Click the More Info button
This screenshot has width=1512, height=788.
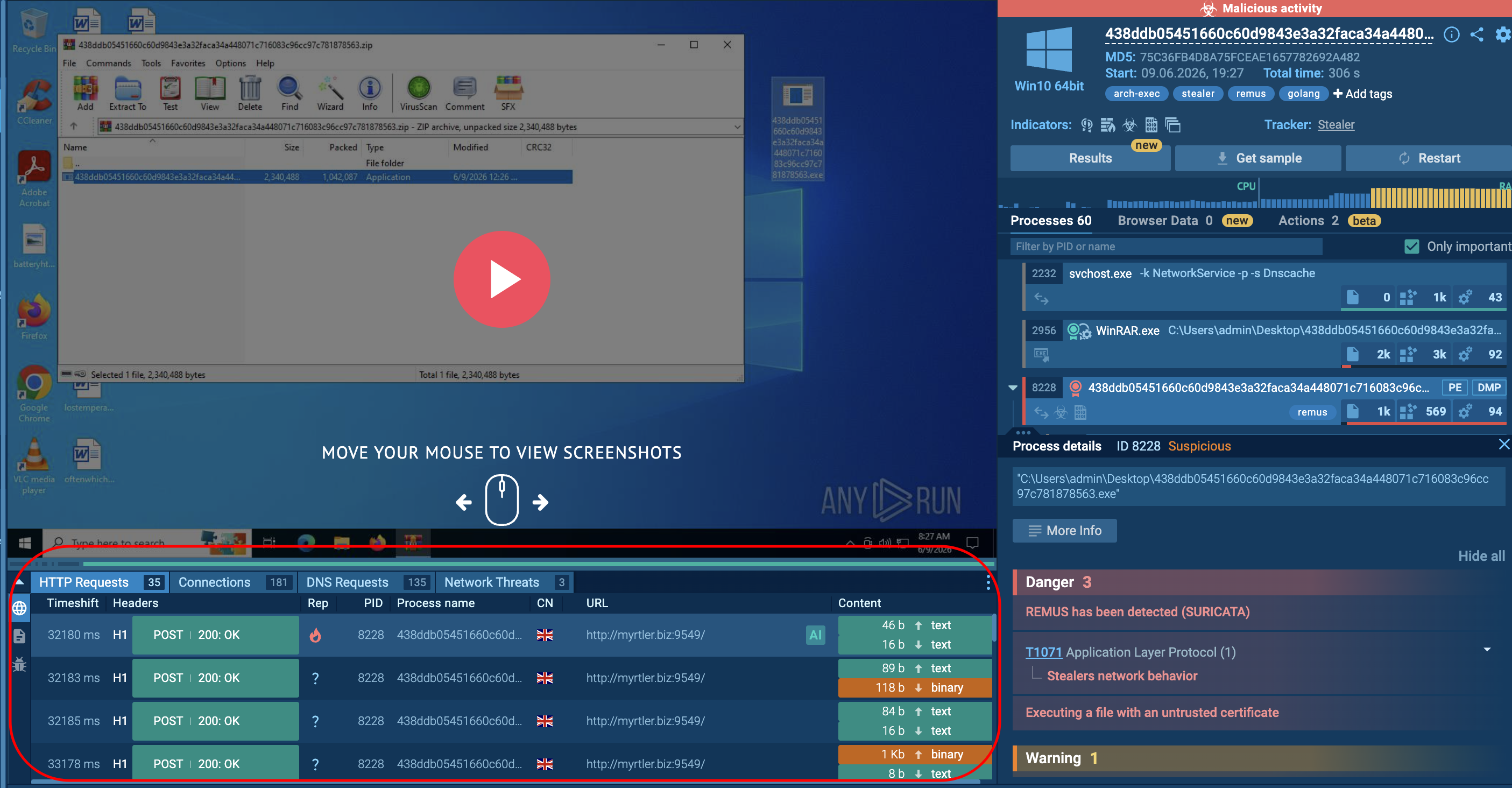coord(1064,530)
